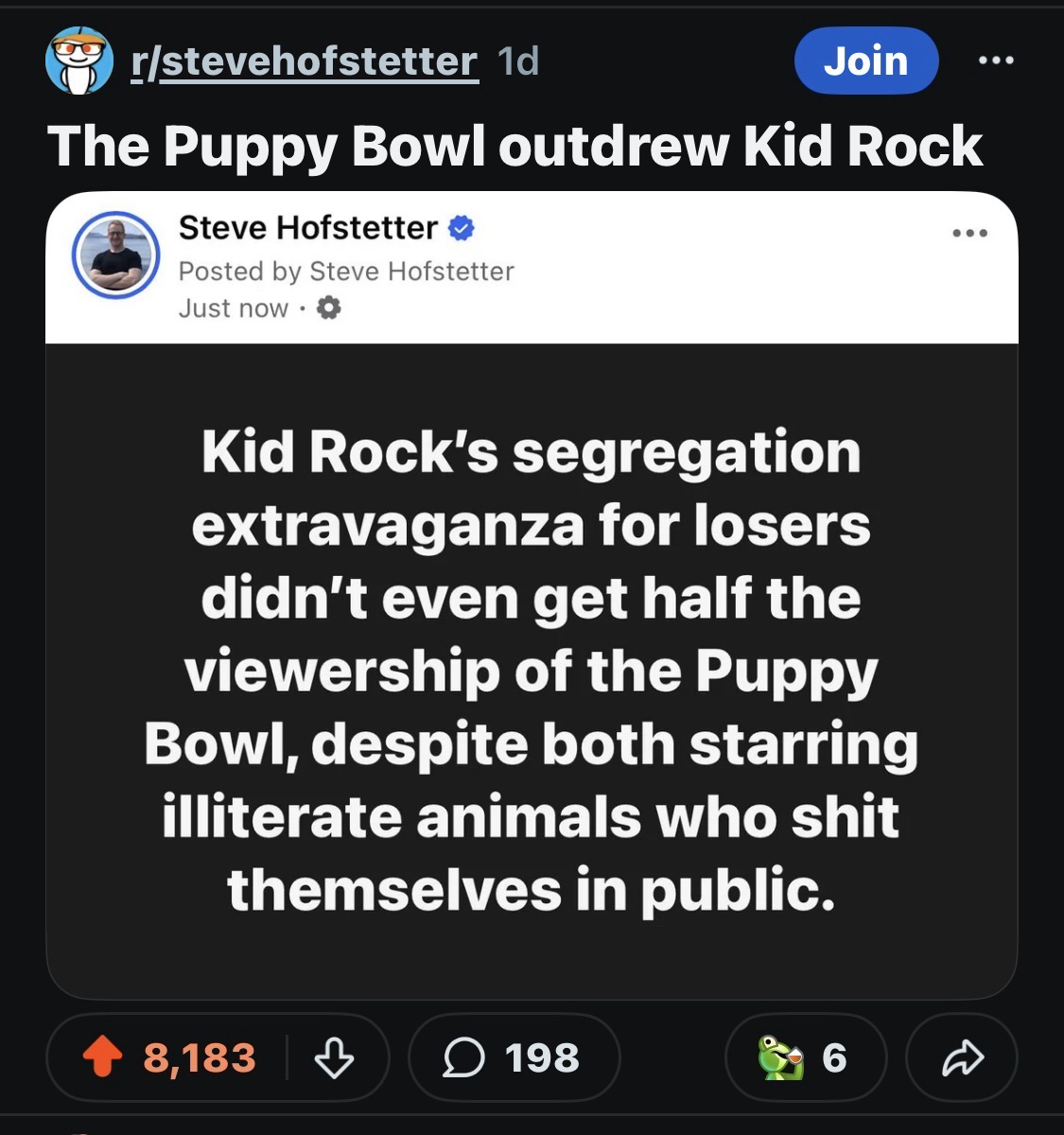Open the three-dot menu in the embedded post
The height and width of the screenshot is (1135, 1064).
pos(971,233)
